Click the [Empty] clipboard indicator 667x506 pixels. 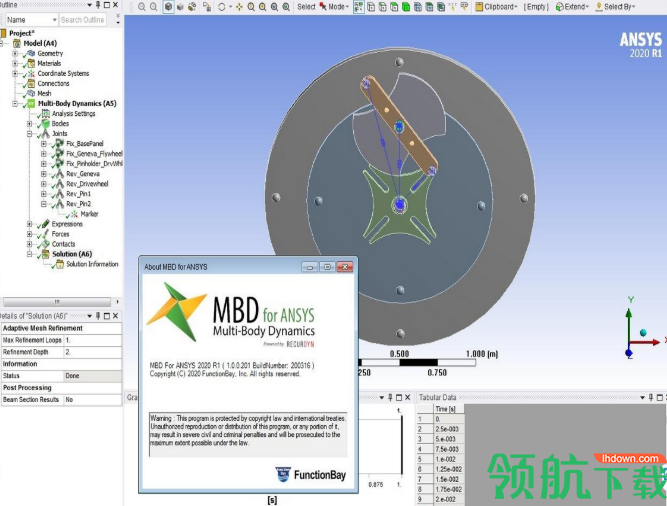(536, 7)
